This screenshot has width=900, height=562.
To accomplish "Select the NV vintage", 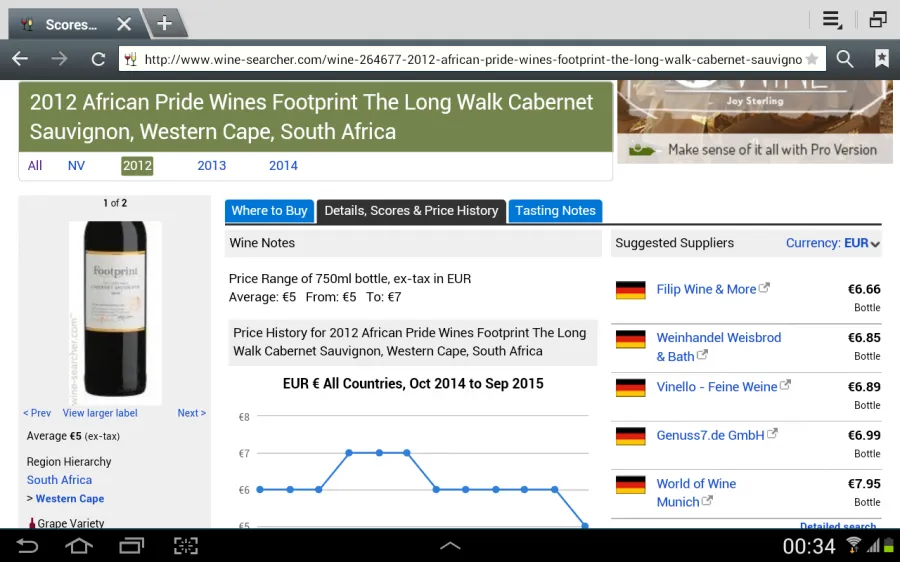I will click(x=76, y=166).
